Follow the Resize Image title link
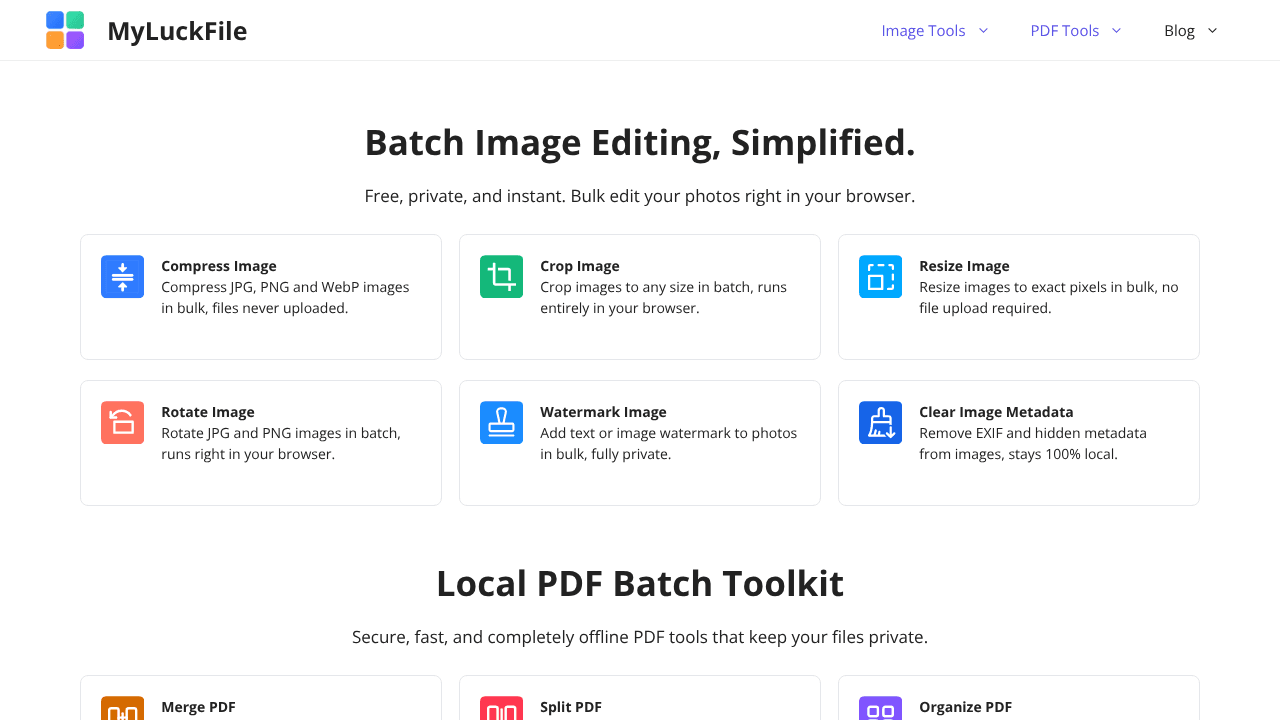1280x720 pixels. 964,266
